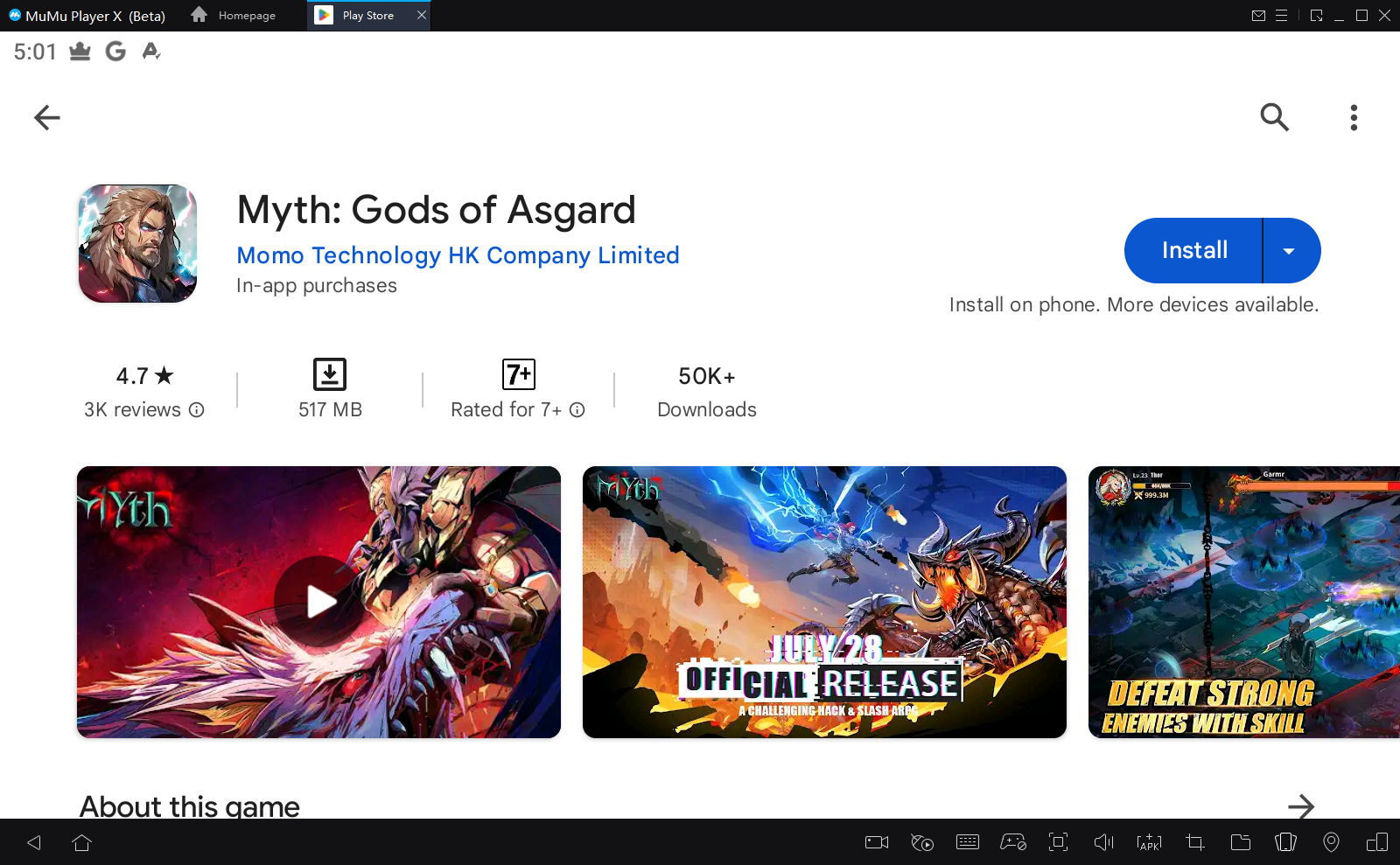The width and height of the screenshot is (1400, 865).
Task: Open keyboard mapping settings
Action: pyautogui.click(x=967, y=842)
